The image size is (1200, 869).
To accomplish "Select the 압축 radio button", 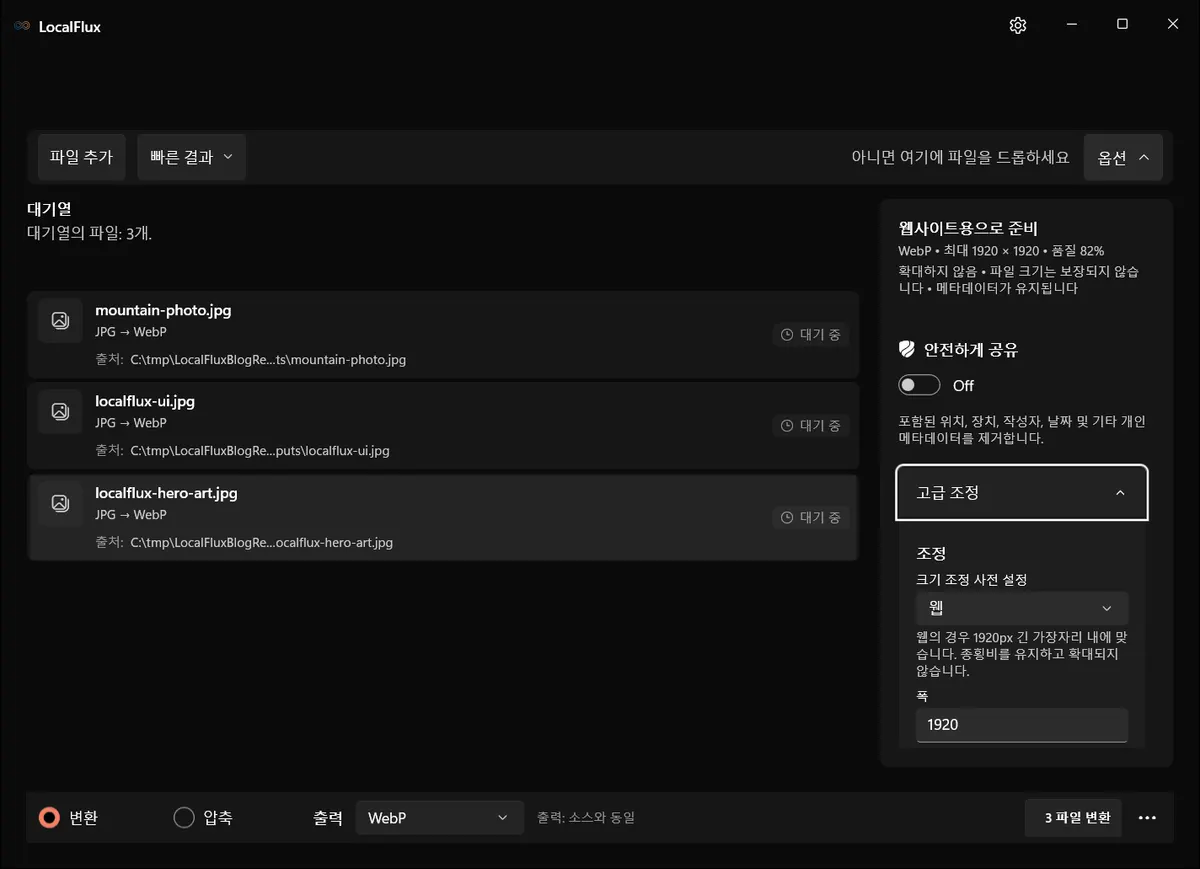I will [x=184, y=818].
